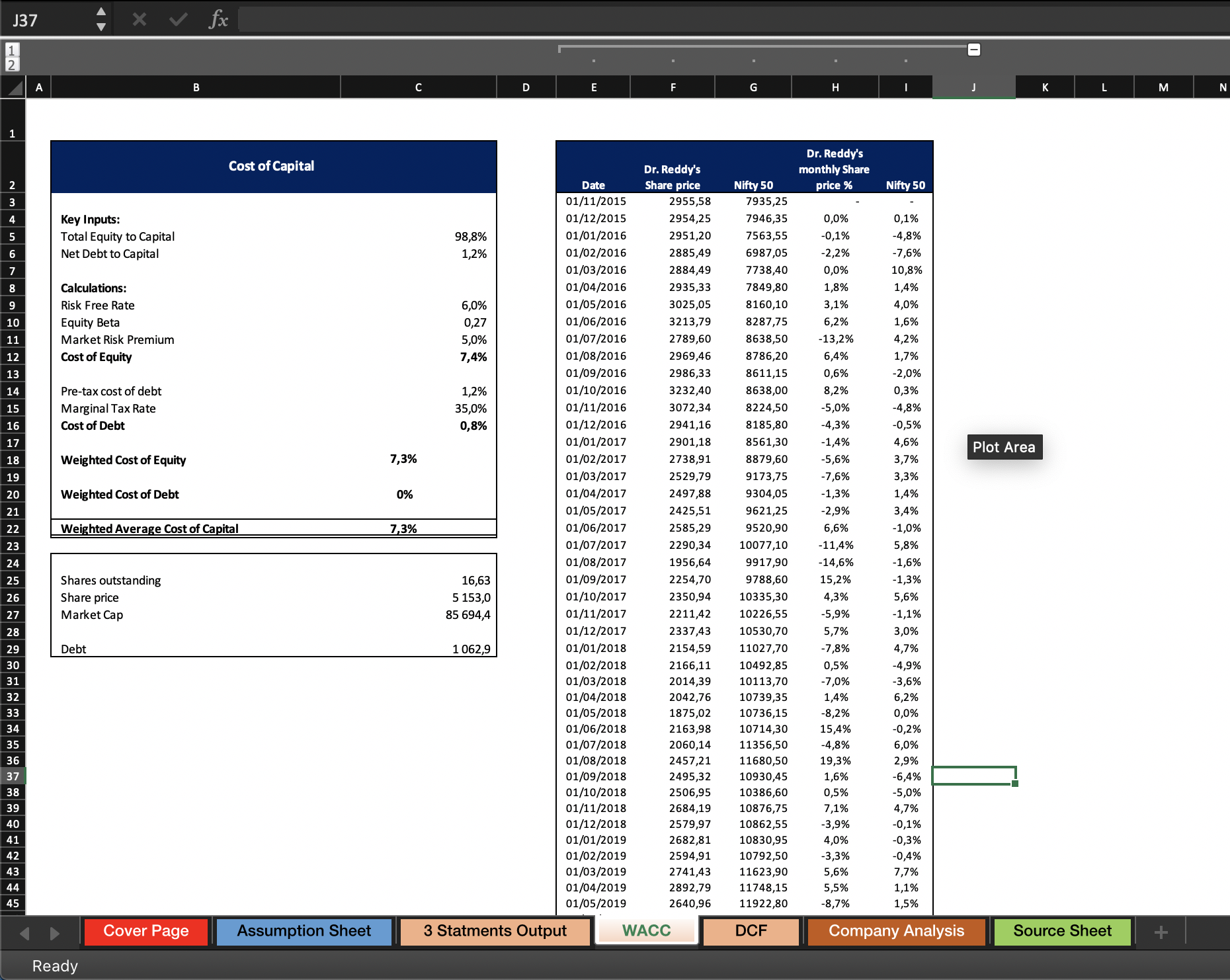Select outline level 2 button
This screenshot has height=980, width=1230.
point(12,64)
